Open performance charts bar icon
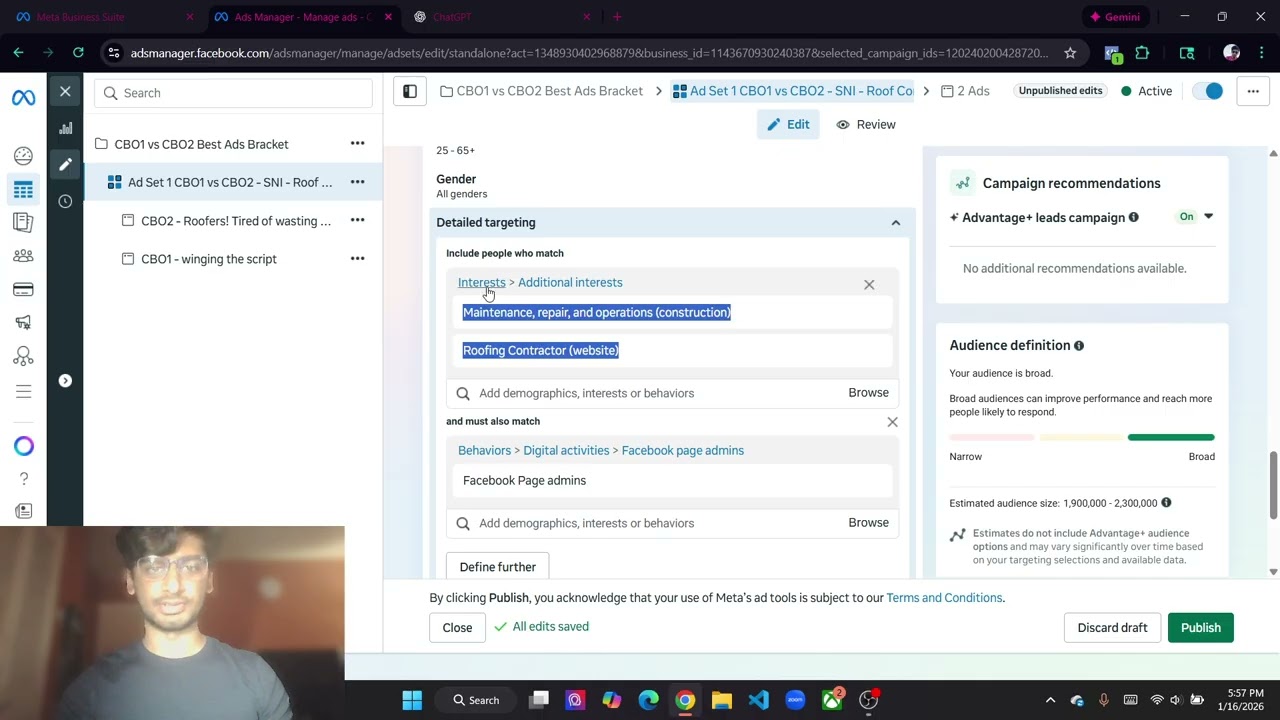 point(65,128)
